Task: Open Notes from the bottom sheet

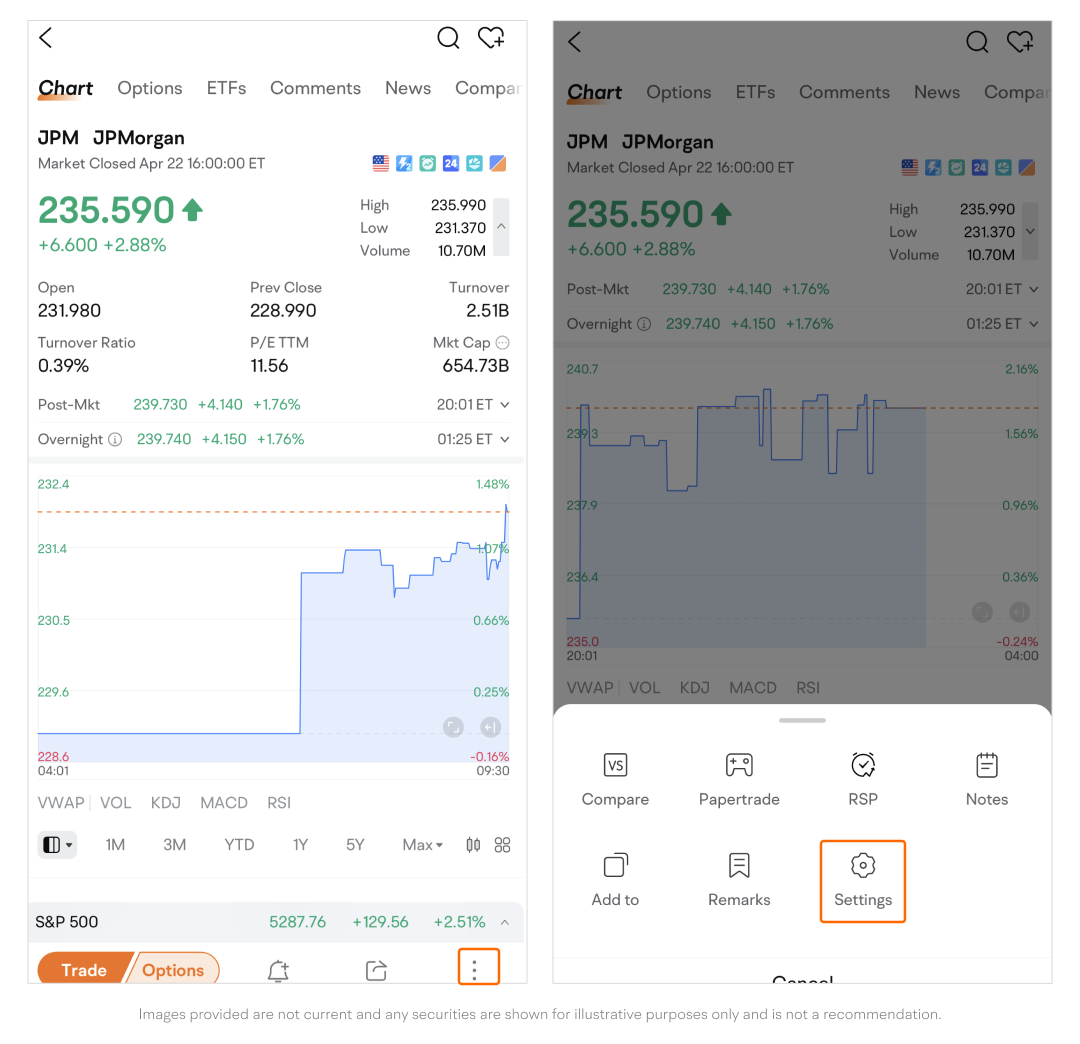Action: coord(986,767)
